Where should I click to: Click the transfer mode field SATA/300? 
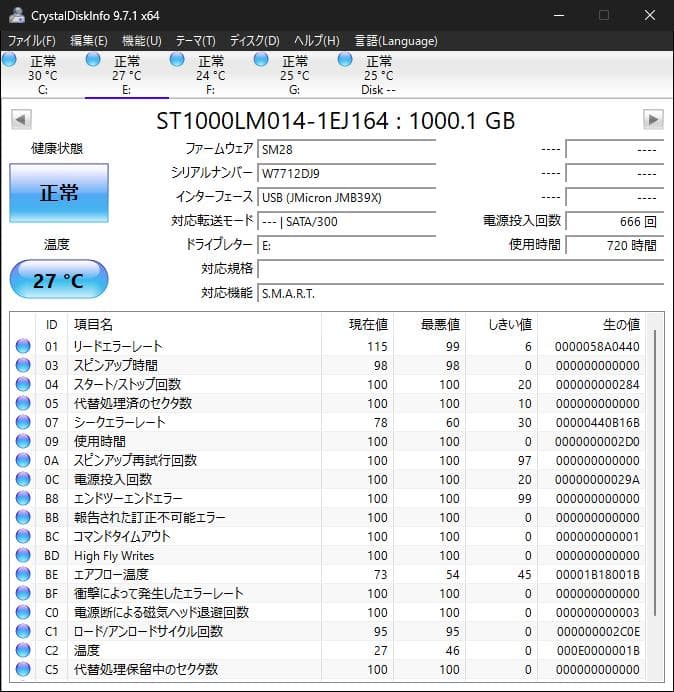click(x=346, y=221)
